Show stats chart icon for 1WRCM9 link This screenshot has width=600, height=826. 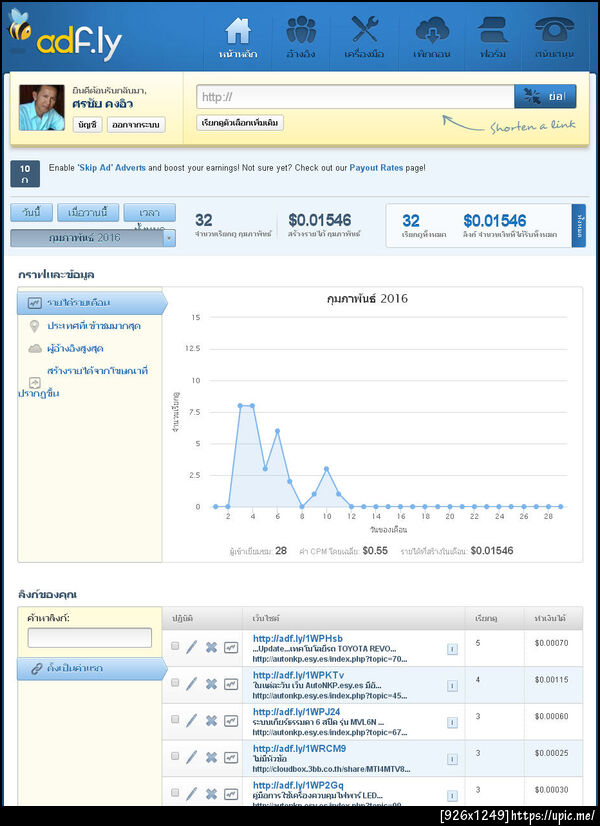point(231,757)
